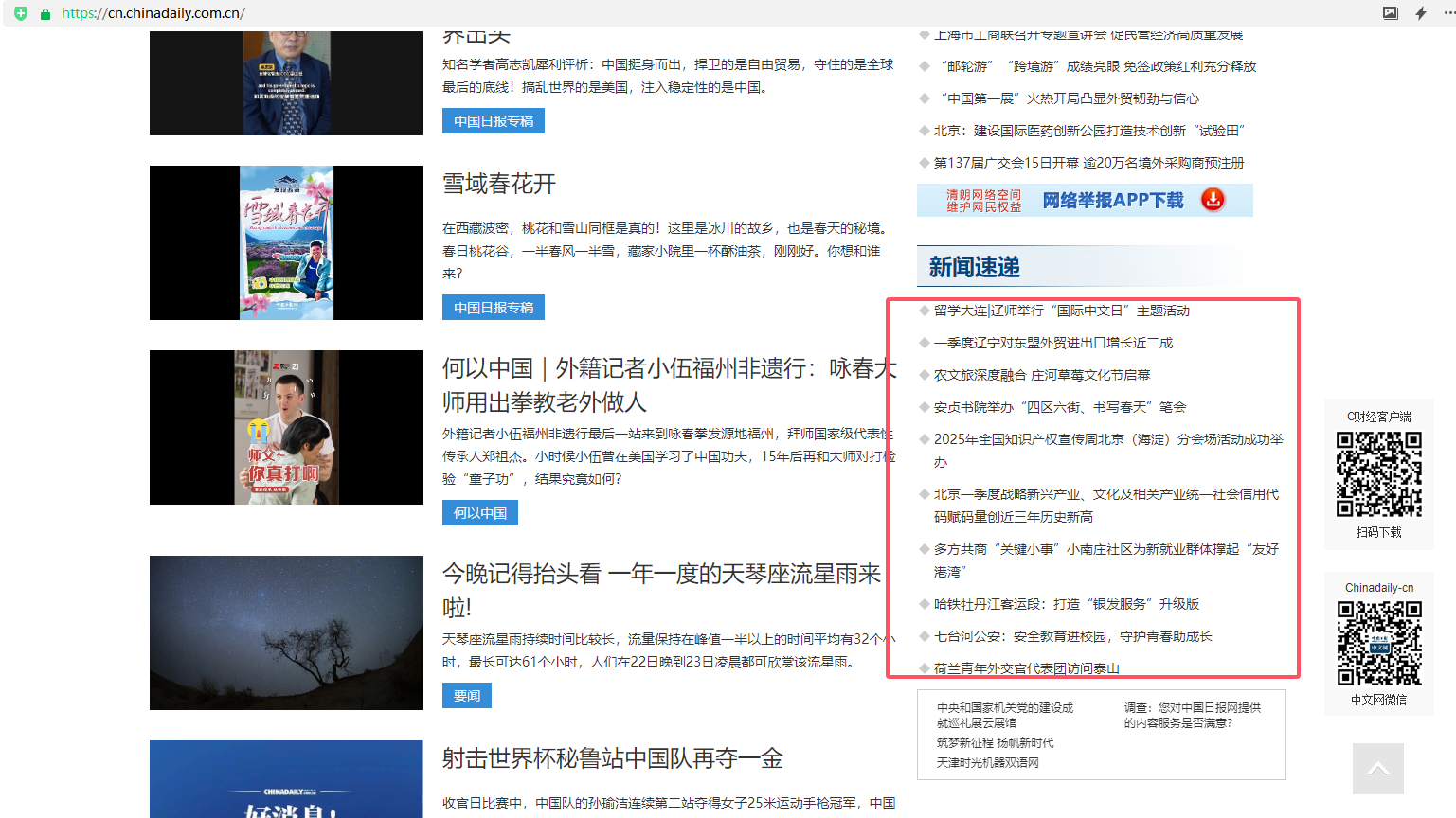Open link 留学大连|辽师举行“国际中文日”主题活动

1062,311
